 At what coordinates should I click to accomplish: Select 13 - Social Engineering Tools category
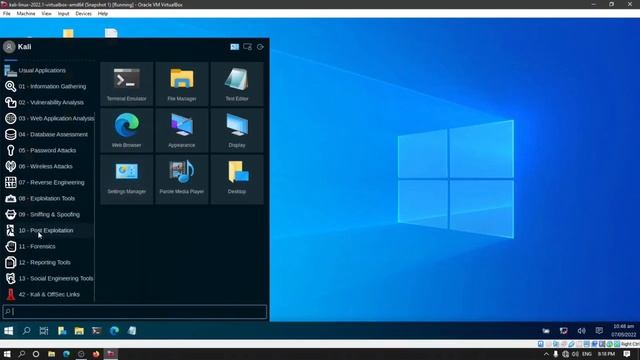point(48,278)
